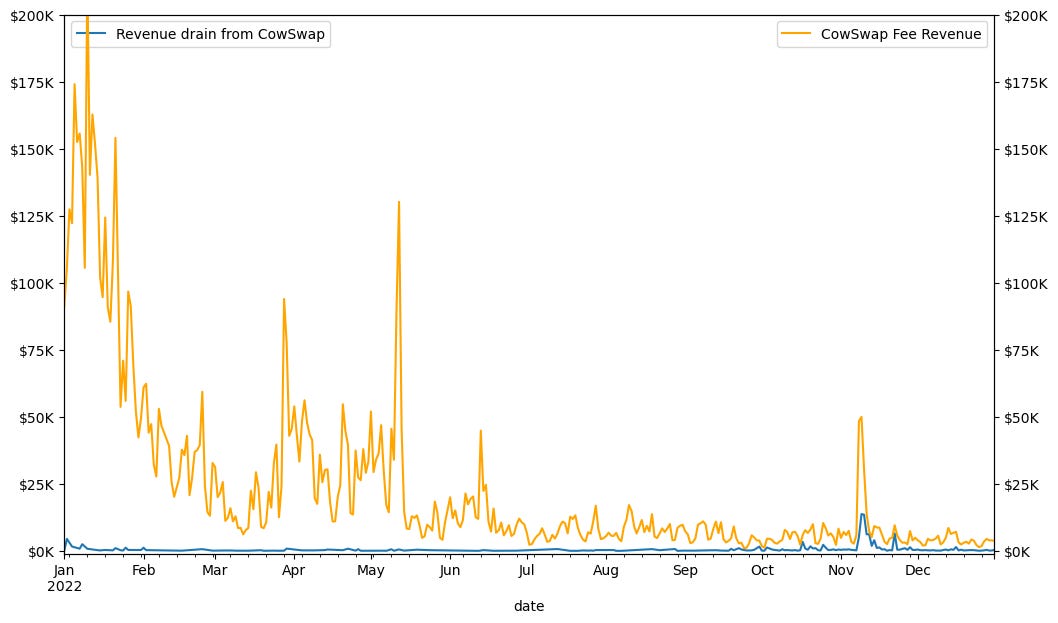Click the "Apr" tick label on the x-axis

click(x=293, y=571)
